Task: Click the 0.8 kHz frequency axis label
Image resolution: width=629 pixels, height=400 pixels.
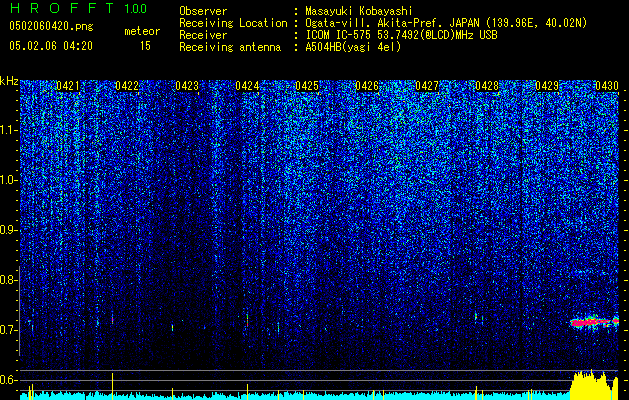Action: [x=8, y=280]
